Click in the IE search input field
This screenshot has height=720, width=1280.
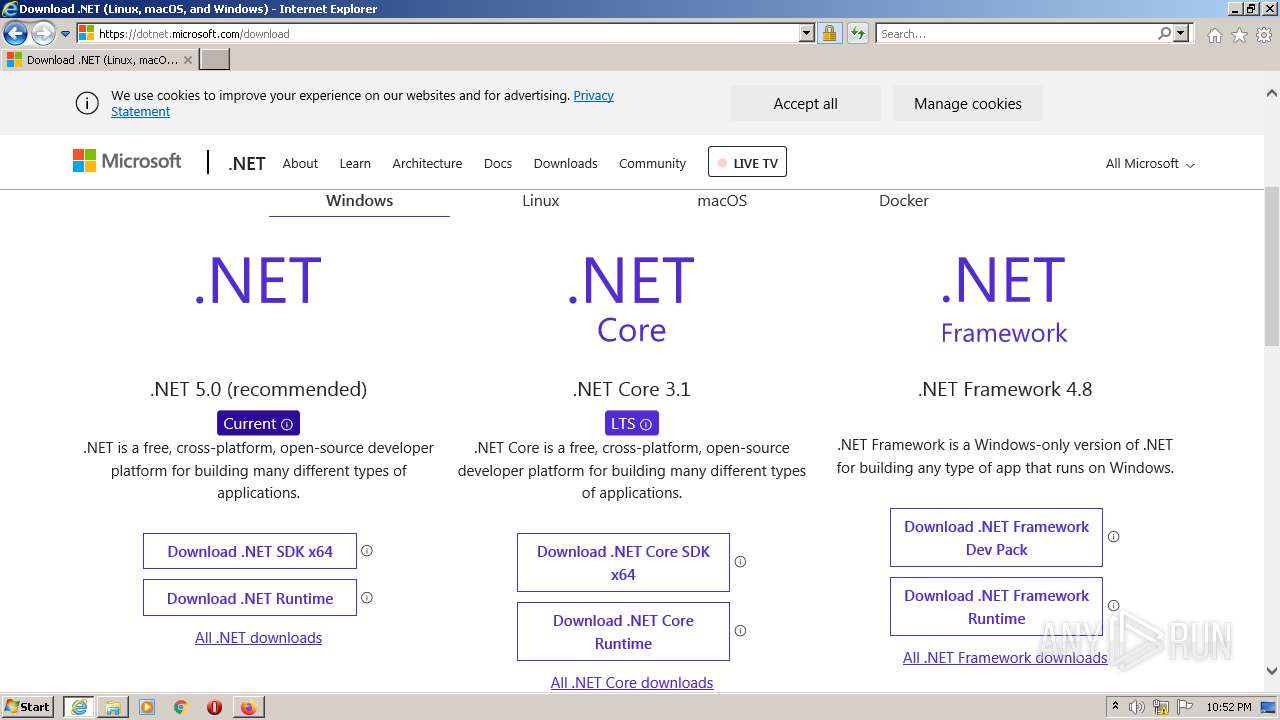pos(1015,33)
